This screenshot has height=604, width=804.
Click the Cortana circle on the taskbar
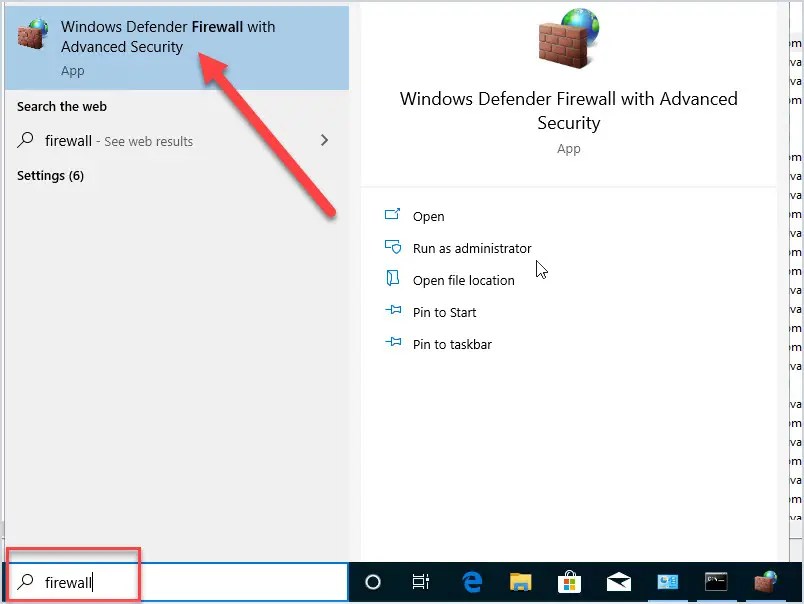tap(371, 581)
